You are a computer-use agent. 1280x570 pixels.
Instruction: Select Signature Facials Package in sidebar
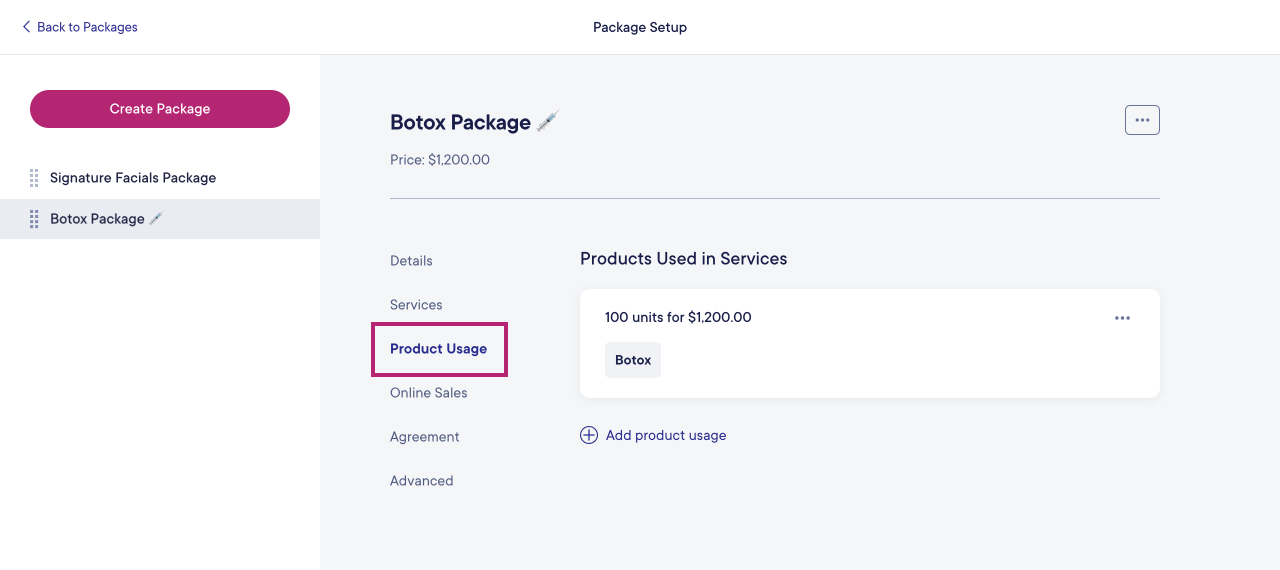point(133,178)
